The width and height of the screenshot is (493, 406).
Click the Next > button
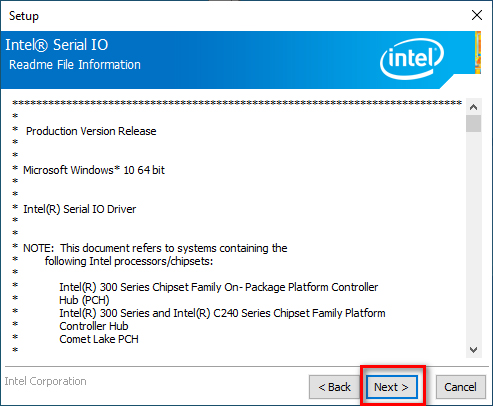pos(392,387)
